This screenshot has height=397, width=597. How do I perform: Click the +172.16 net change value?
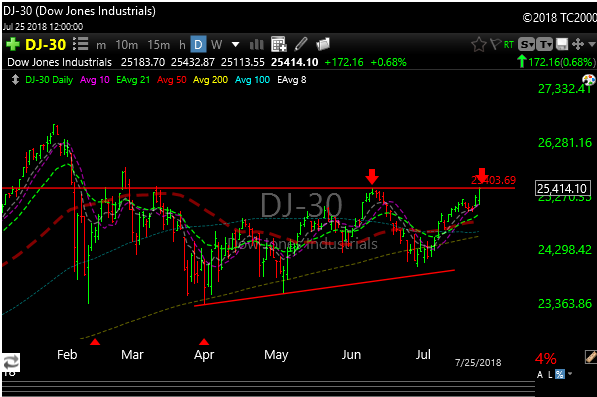(x=344, y=62)
